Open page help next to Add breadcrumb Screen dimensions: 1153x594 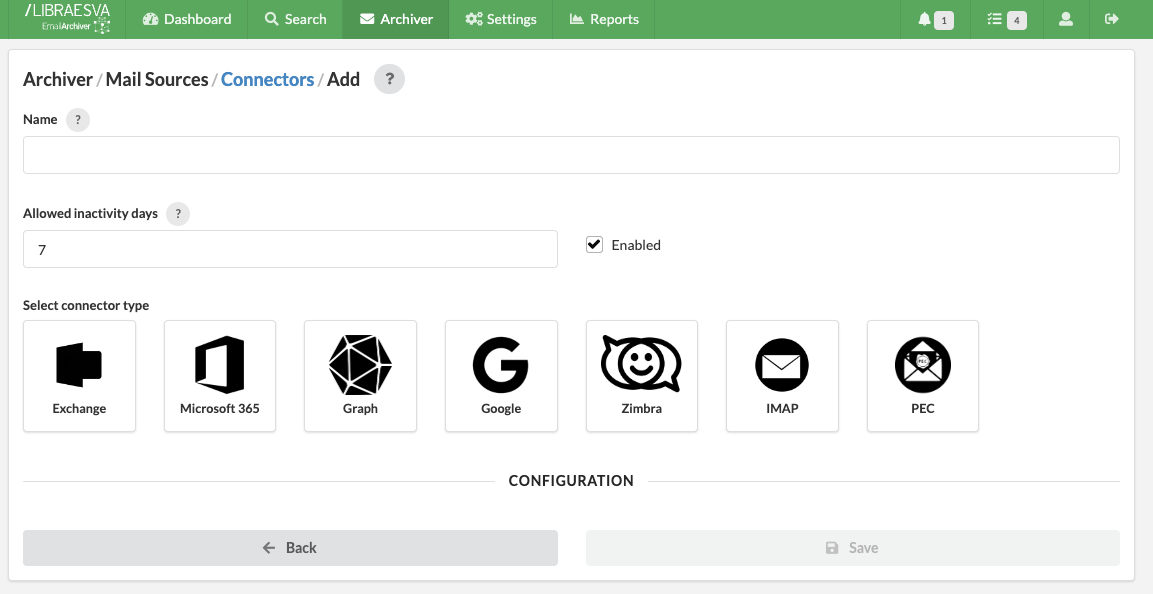[x=390, y=79]
